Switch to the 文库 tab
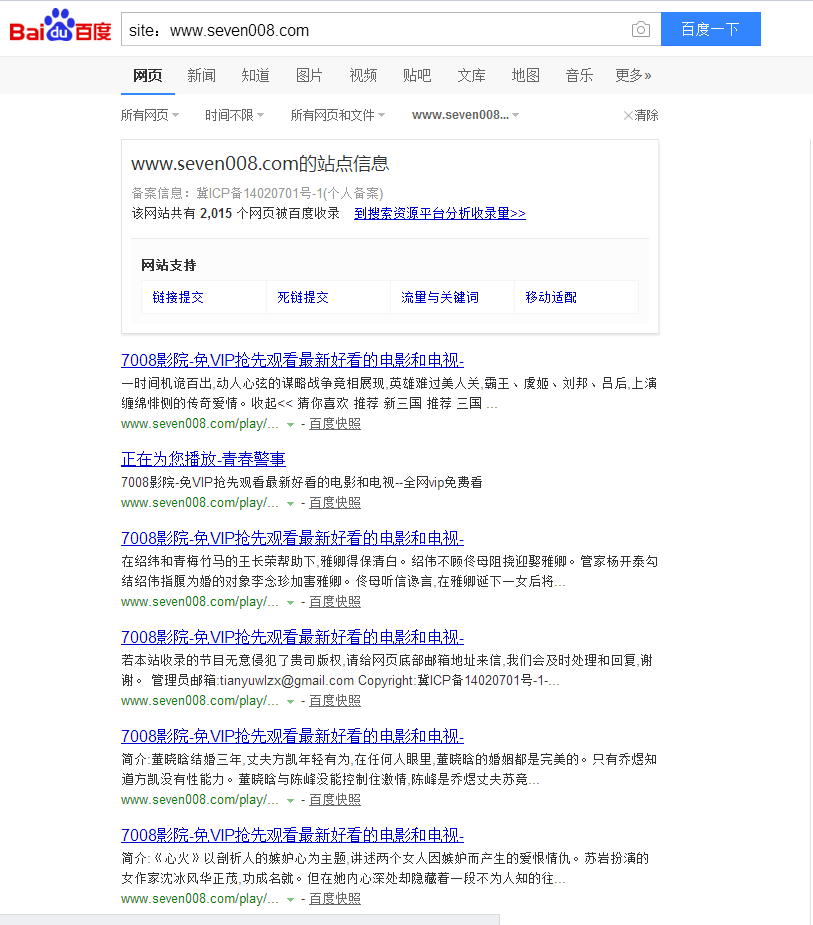The image size is (813, 925). pyautogui.click(x=471, y=76)
